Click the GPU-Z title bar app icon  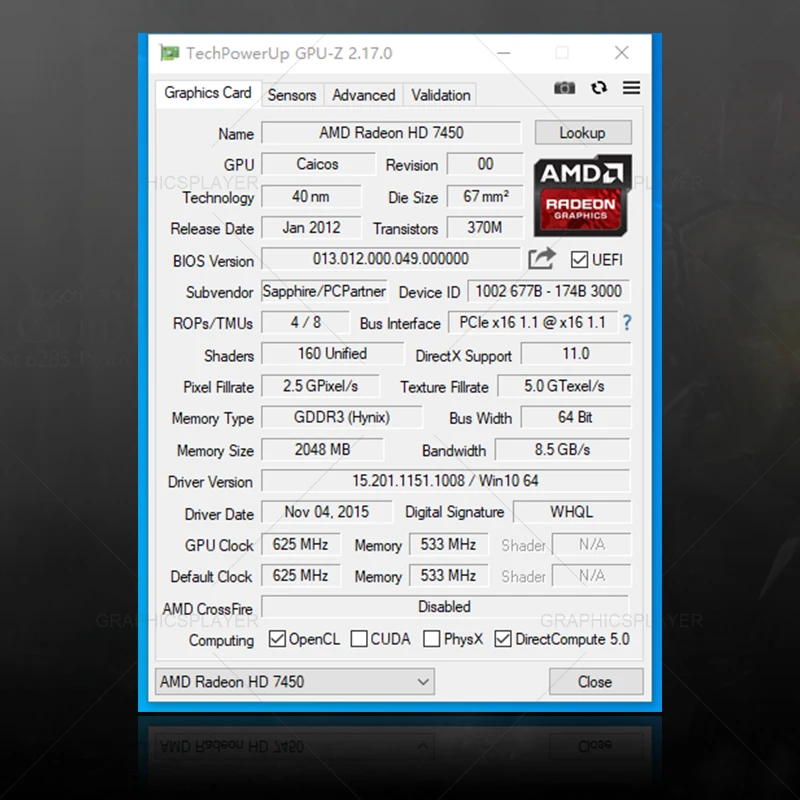coord(170,53)
